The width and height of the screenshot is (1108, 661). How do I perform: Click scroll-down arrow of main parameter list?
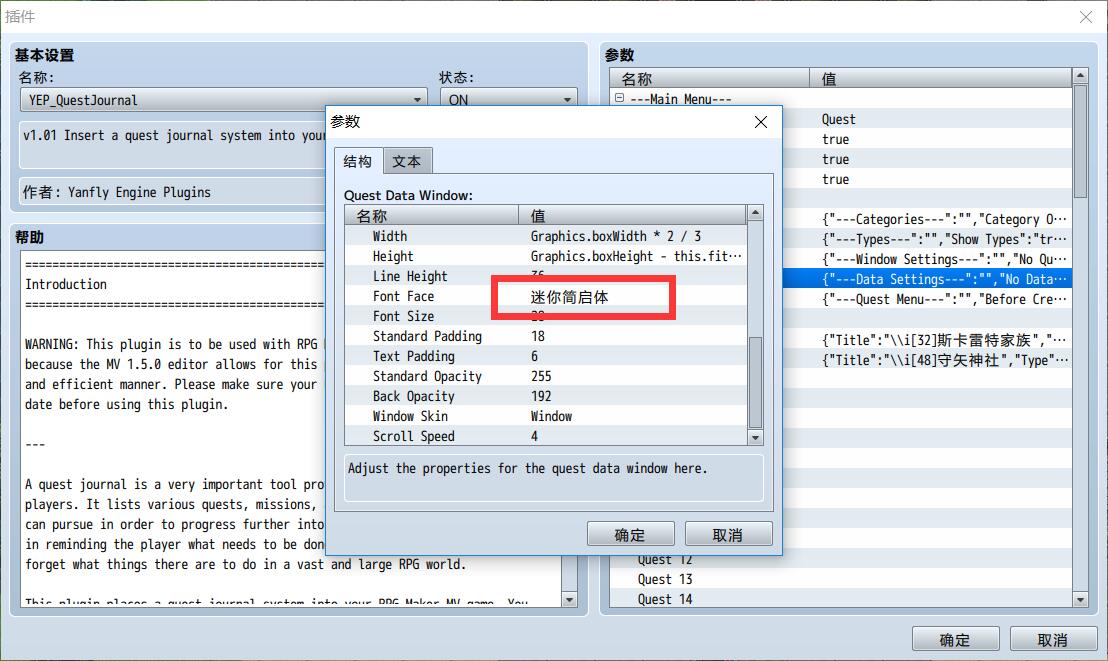click(1080, 599)
